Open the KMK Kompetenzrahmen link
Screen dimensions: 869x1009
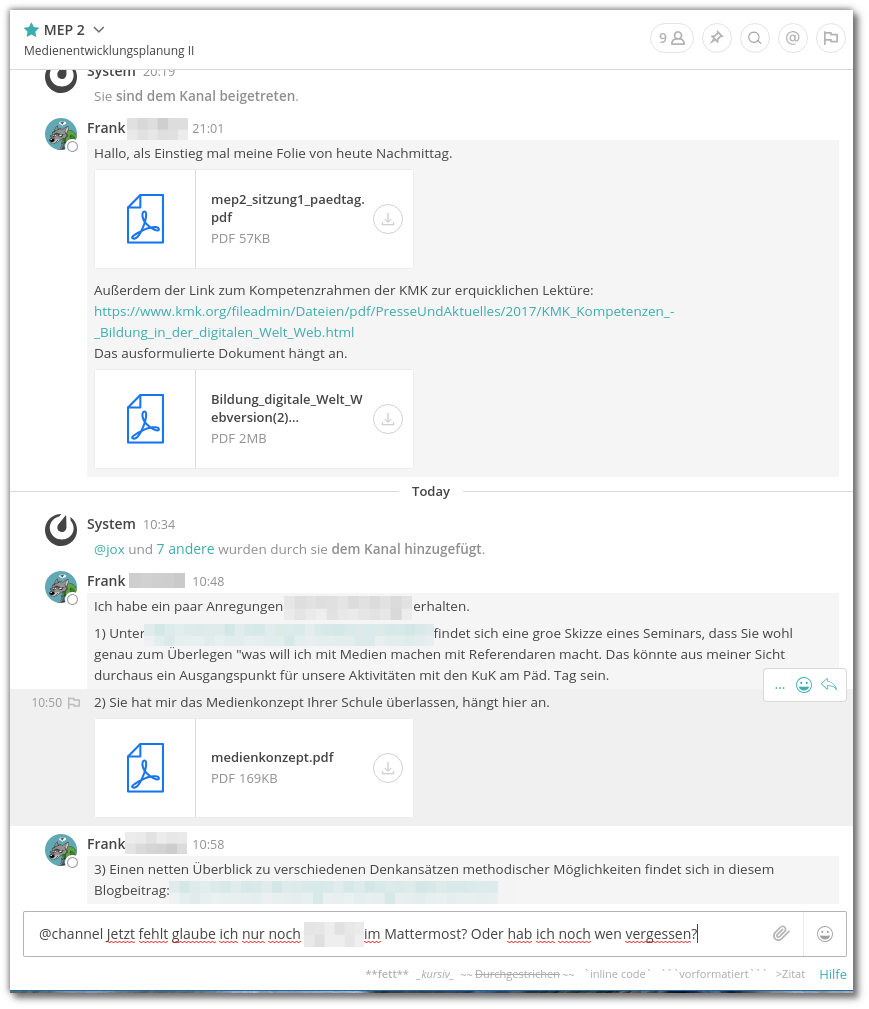coord(384,322)
